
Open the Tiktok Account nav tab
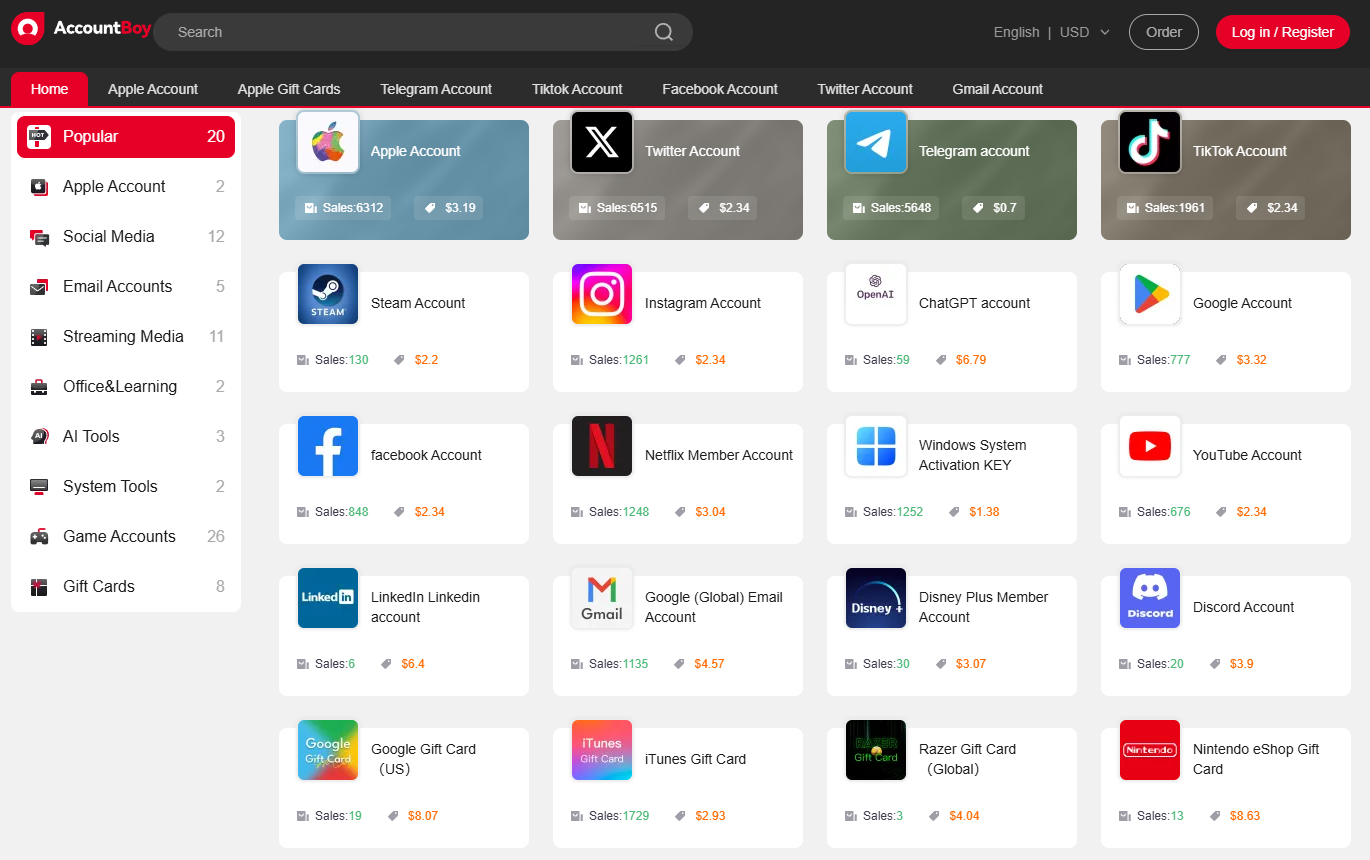point(577,89)
